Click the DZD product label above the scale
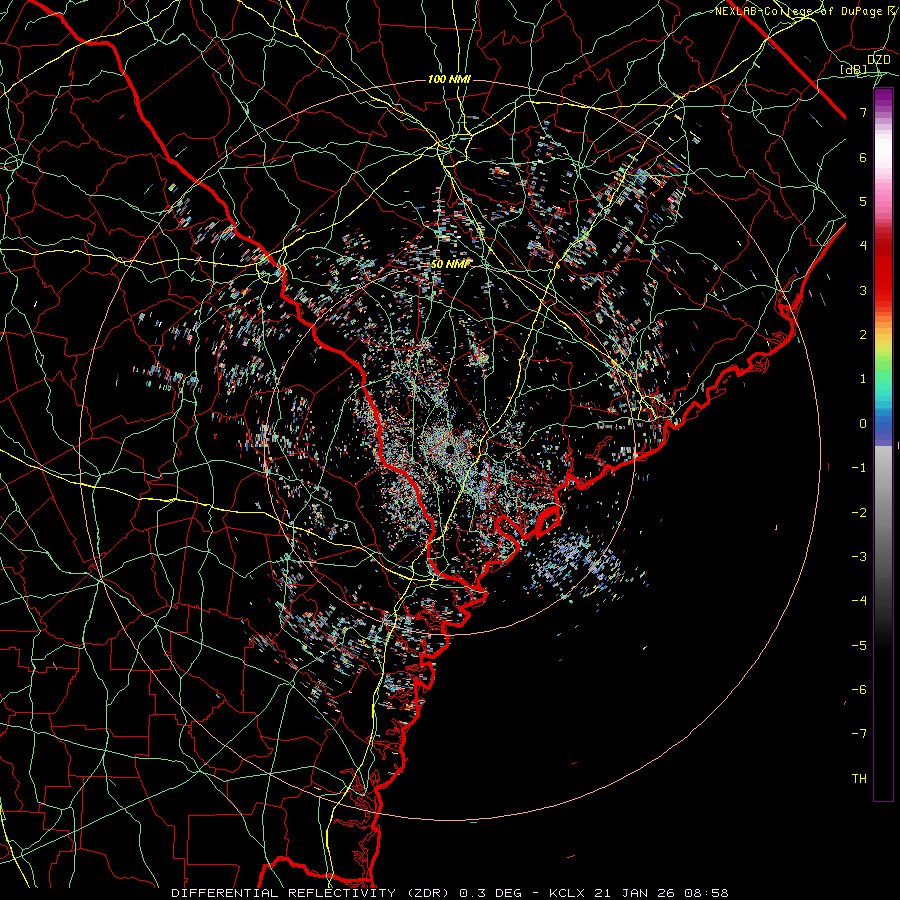The image size is (900, 900). (879, 60)
